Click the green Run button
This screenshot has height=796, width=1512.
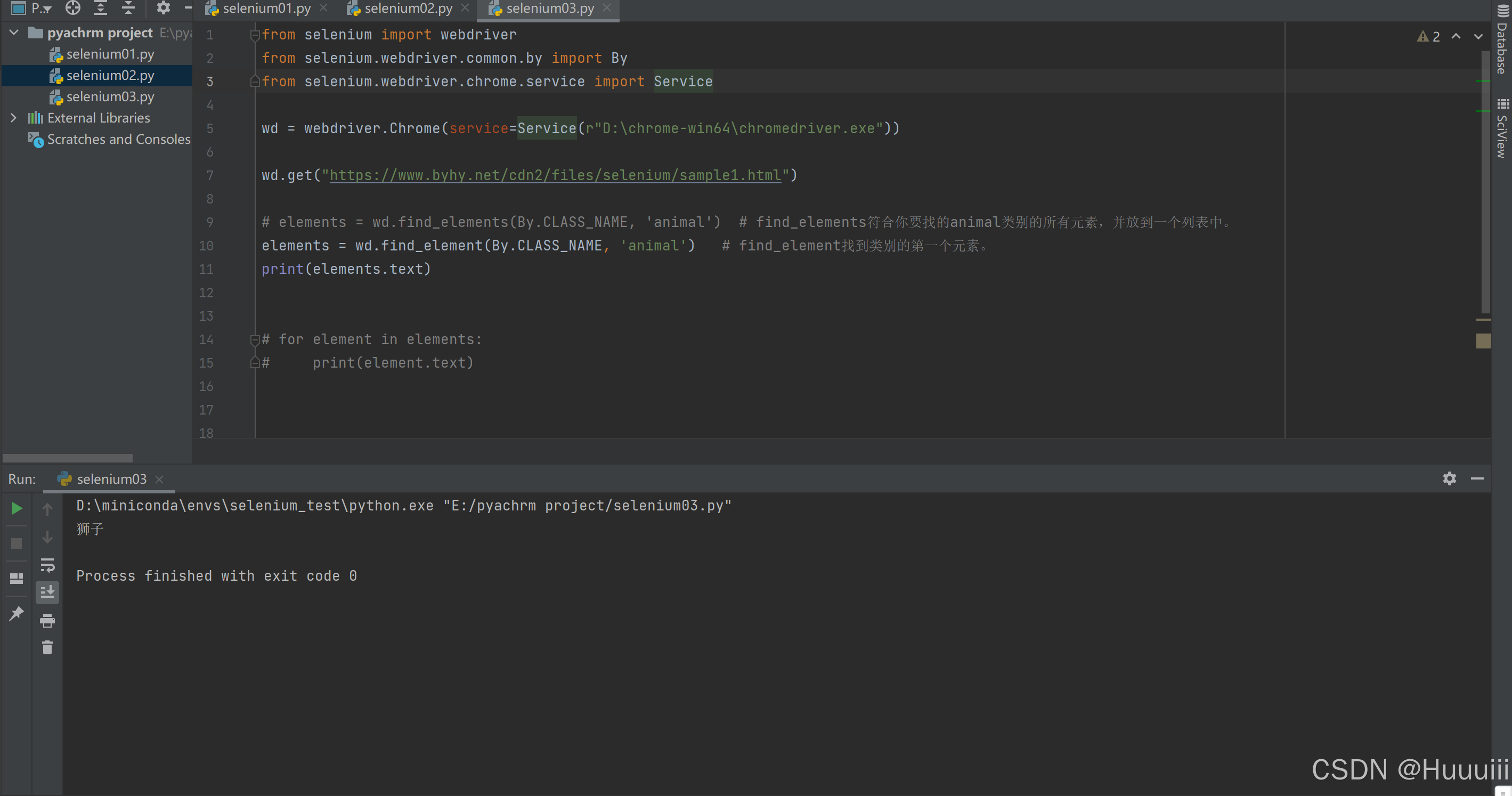[17, 508]
